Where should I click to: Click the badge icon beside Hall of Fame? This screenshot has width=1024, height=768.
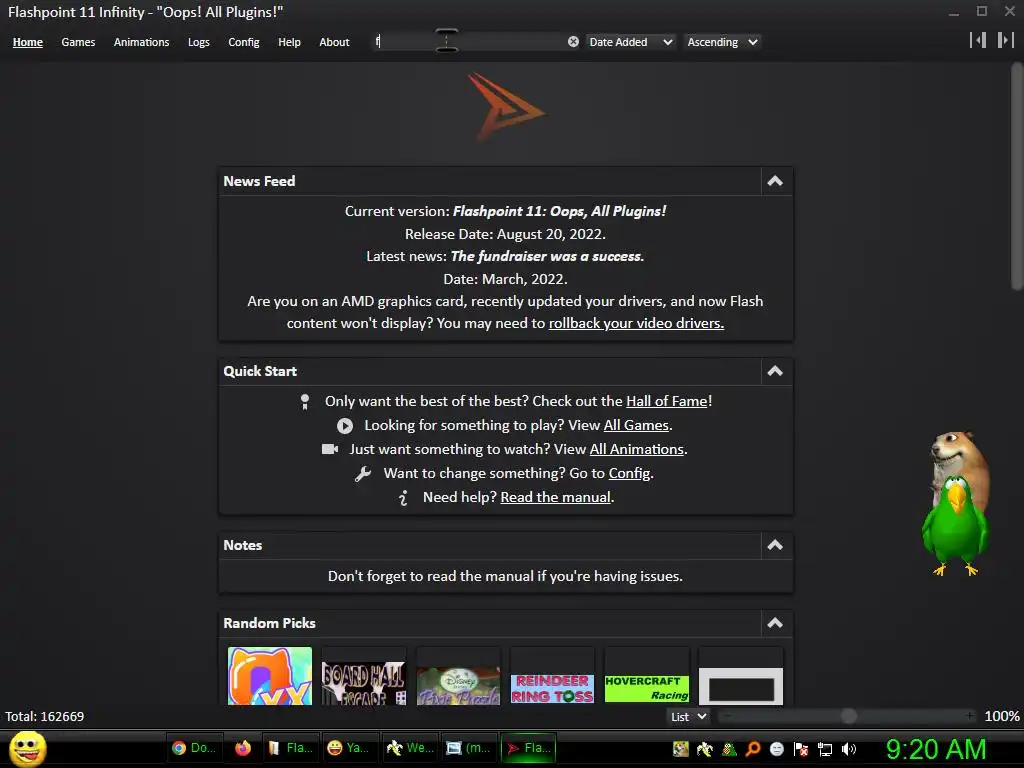(x=304, y=402)
